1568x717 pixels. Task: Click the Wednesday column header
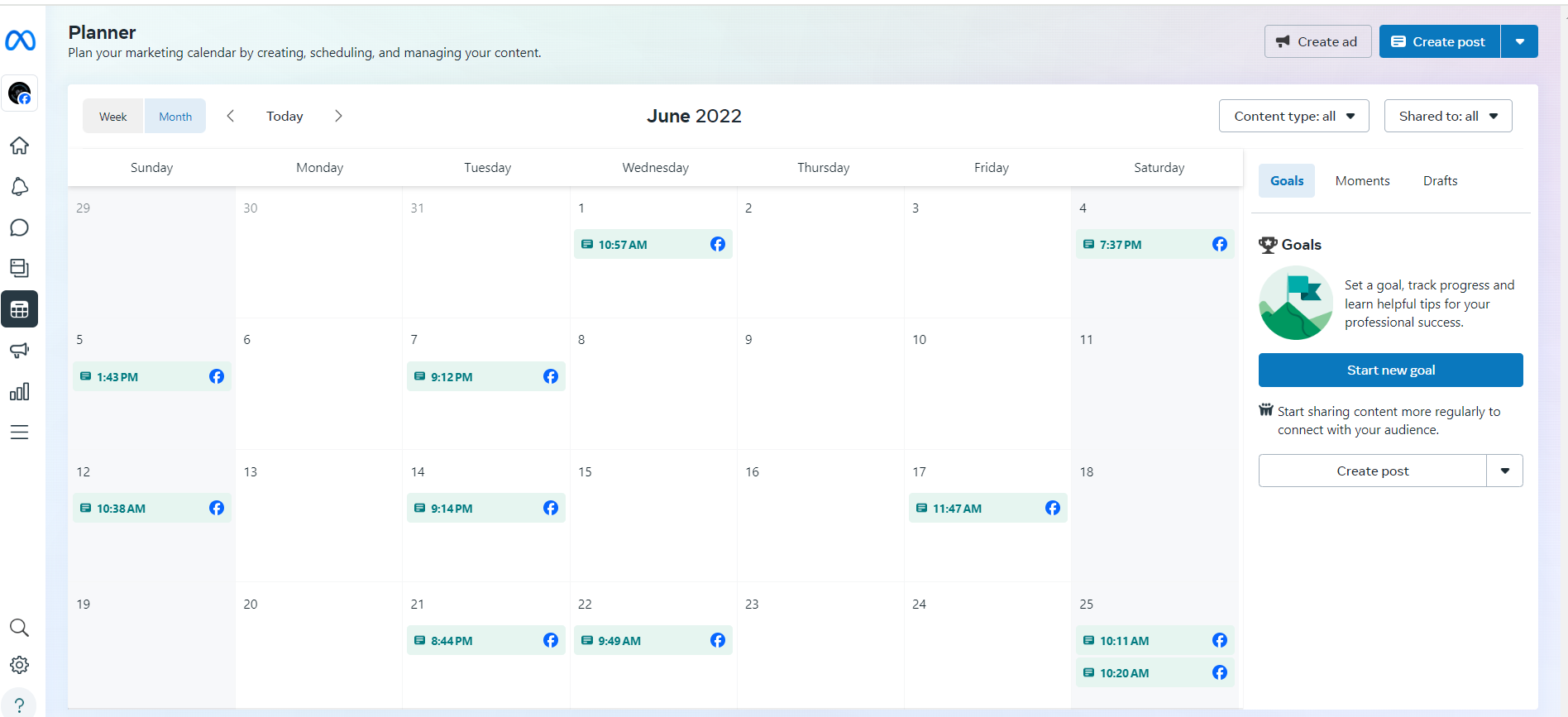(x=655, y=167)
